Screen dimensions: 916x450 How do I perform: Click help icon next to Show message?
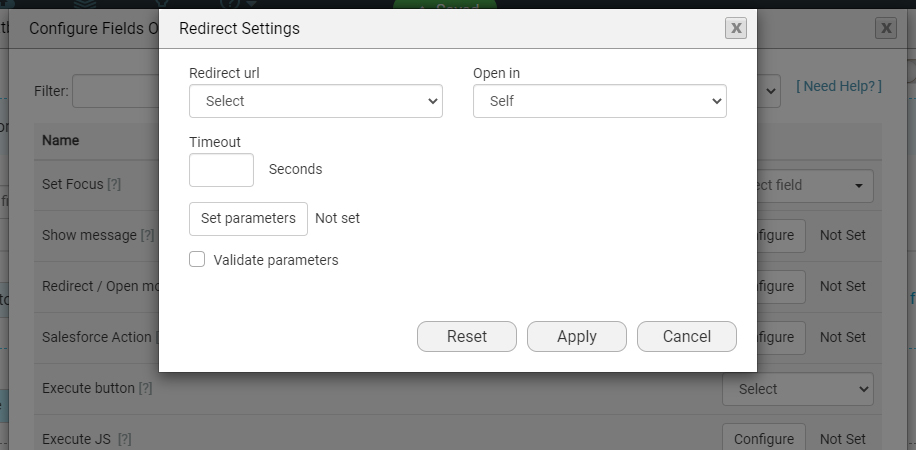pos(148,236)
